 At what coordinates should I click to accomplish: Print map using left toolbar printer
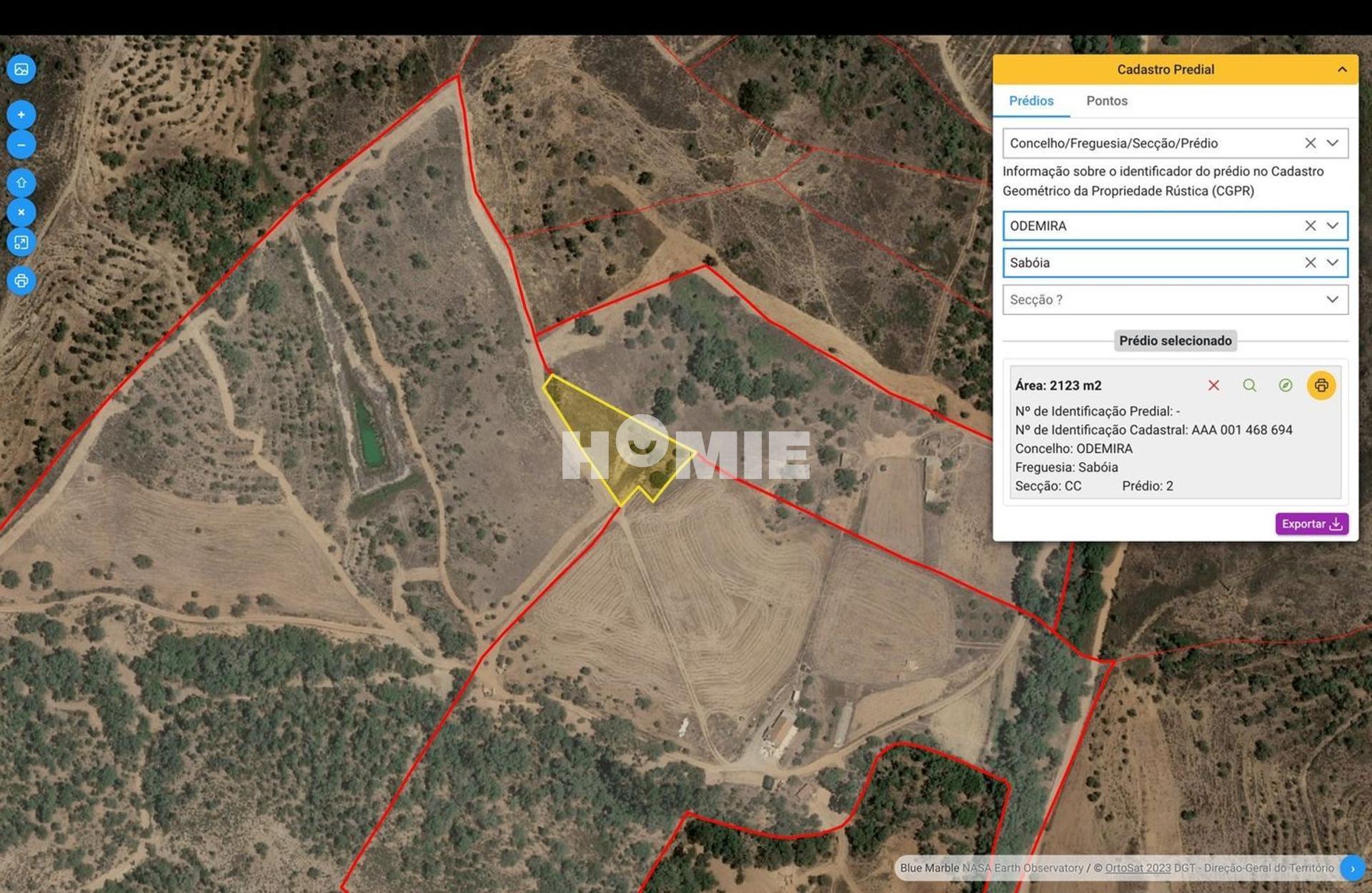click(x=21, y=280)
